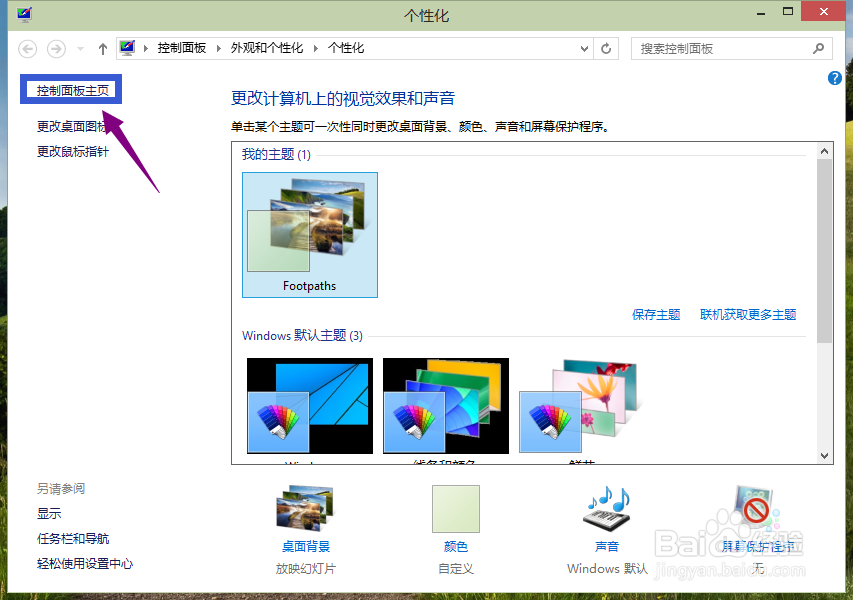Click the theme list scroll up arrow
This screenshot has height=600, width=853.
pos(825,151)
